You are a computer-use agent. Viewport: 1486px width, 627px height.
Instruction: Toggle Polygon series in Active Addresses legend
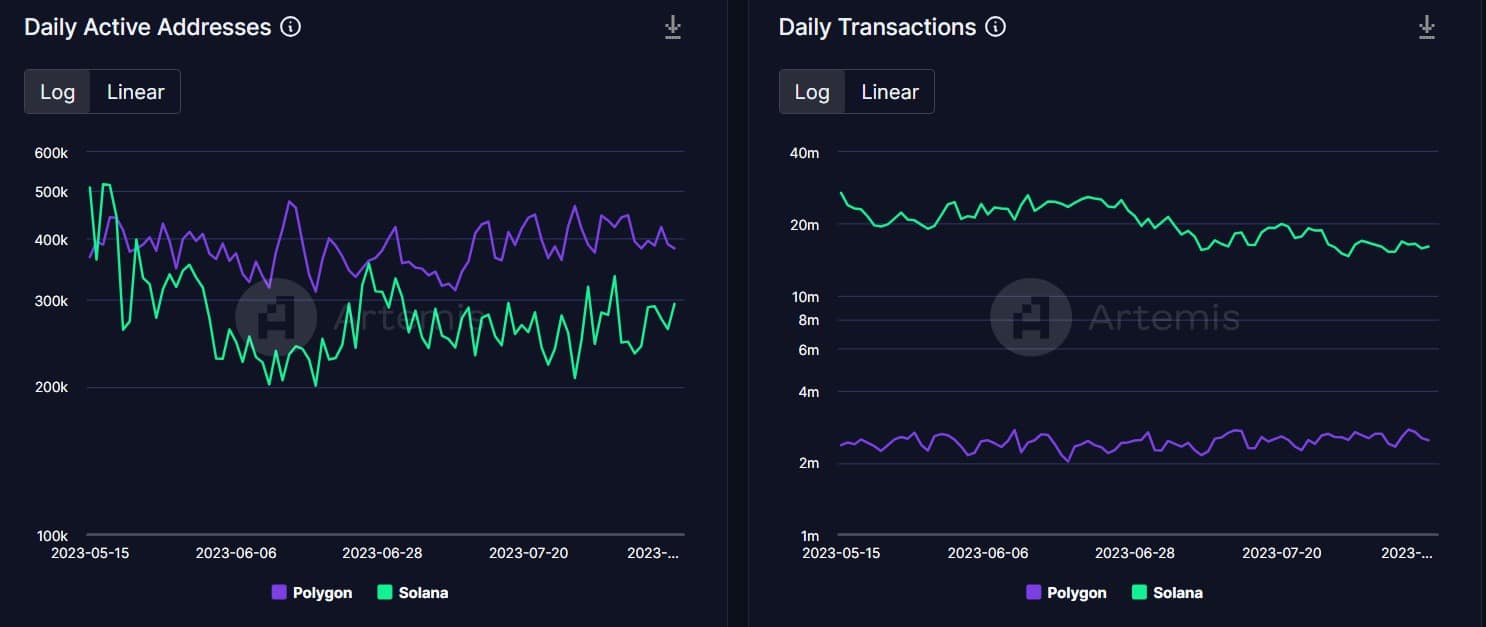click(312, 592)
